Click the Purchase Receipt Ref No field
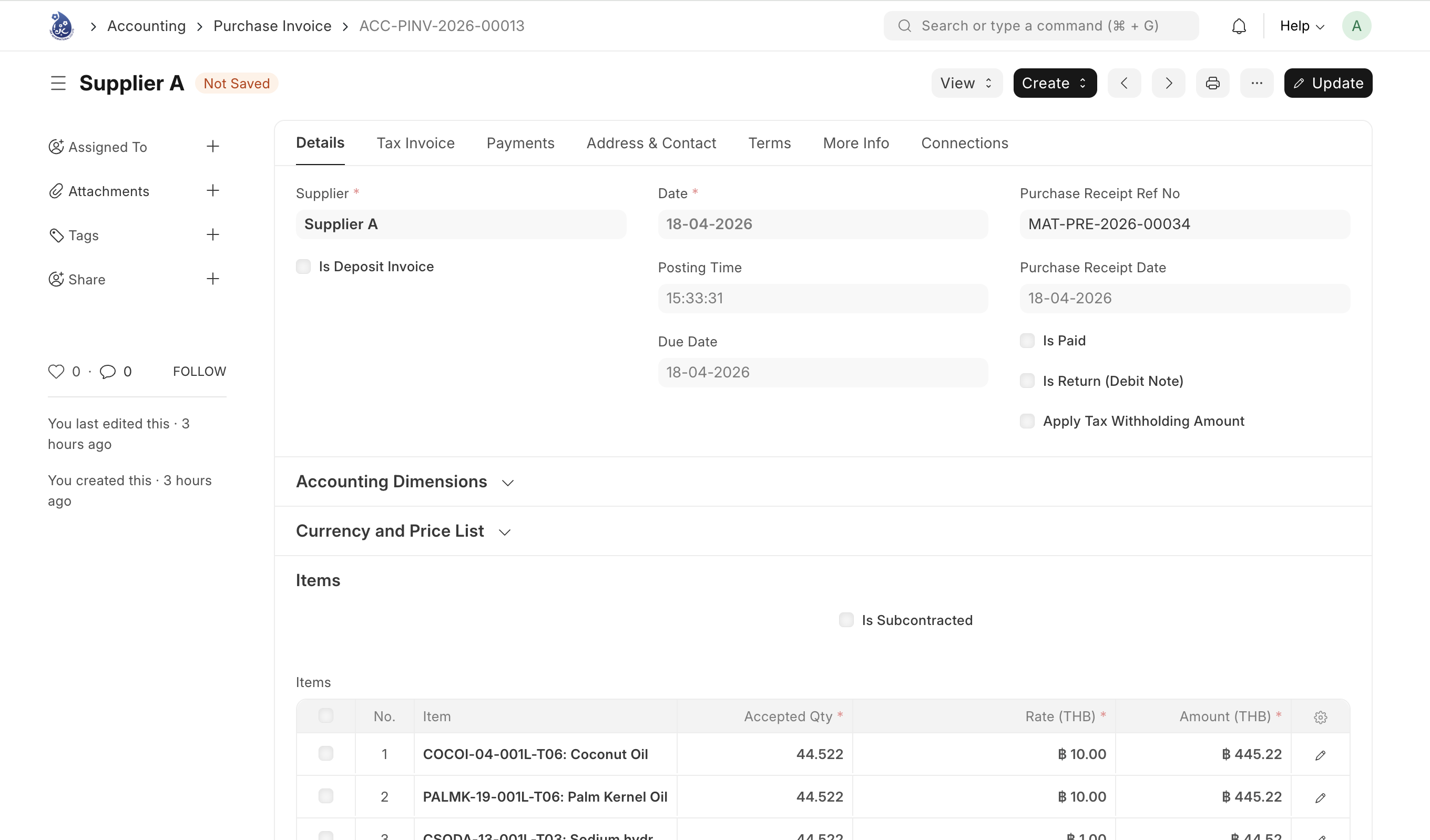1430x840 pixels. (1185, 224)
